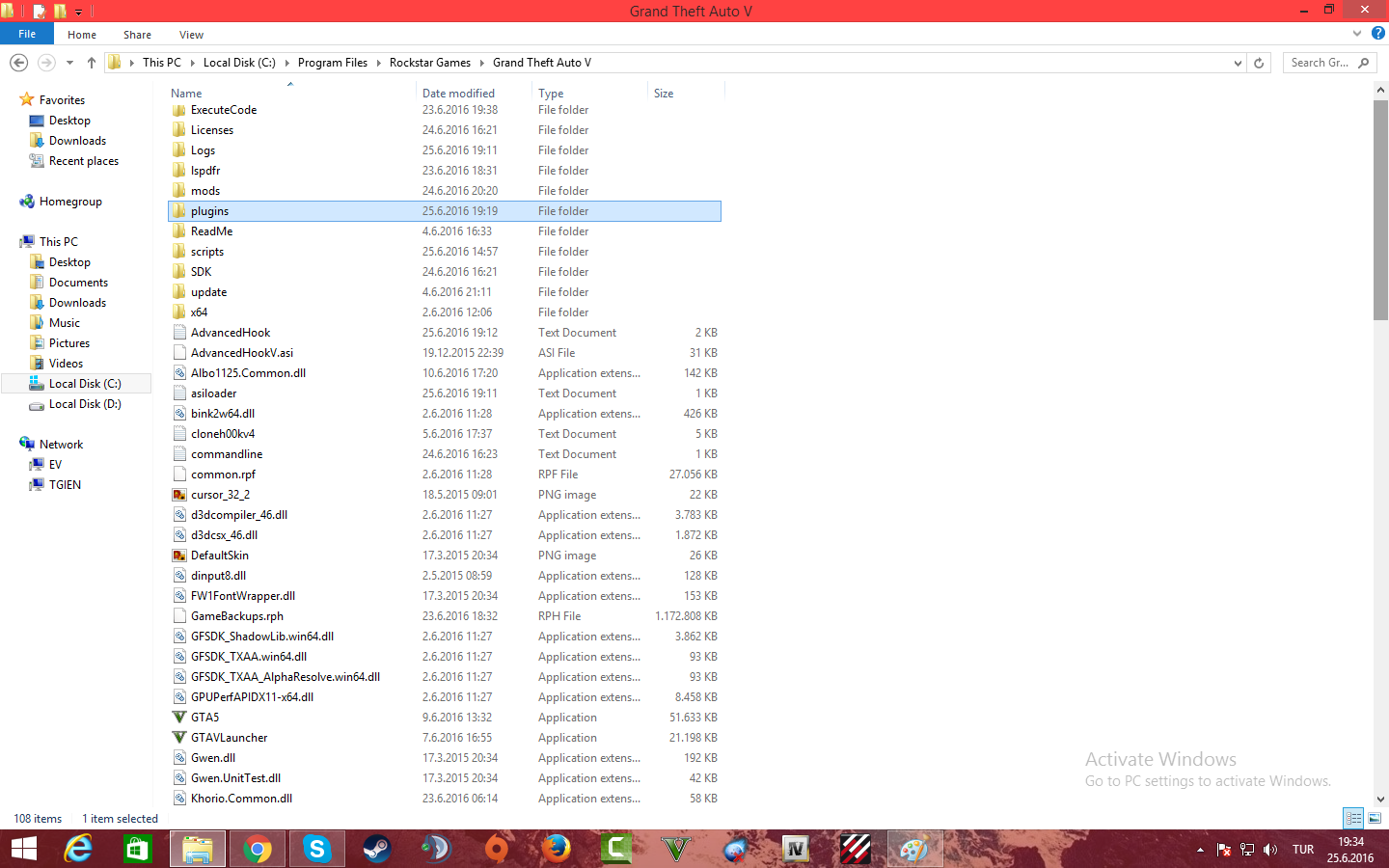Viewport: 1389px width, 868px height.
Task: Open Recent places in Favorites
Action: point(83,161)
